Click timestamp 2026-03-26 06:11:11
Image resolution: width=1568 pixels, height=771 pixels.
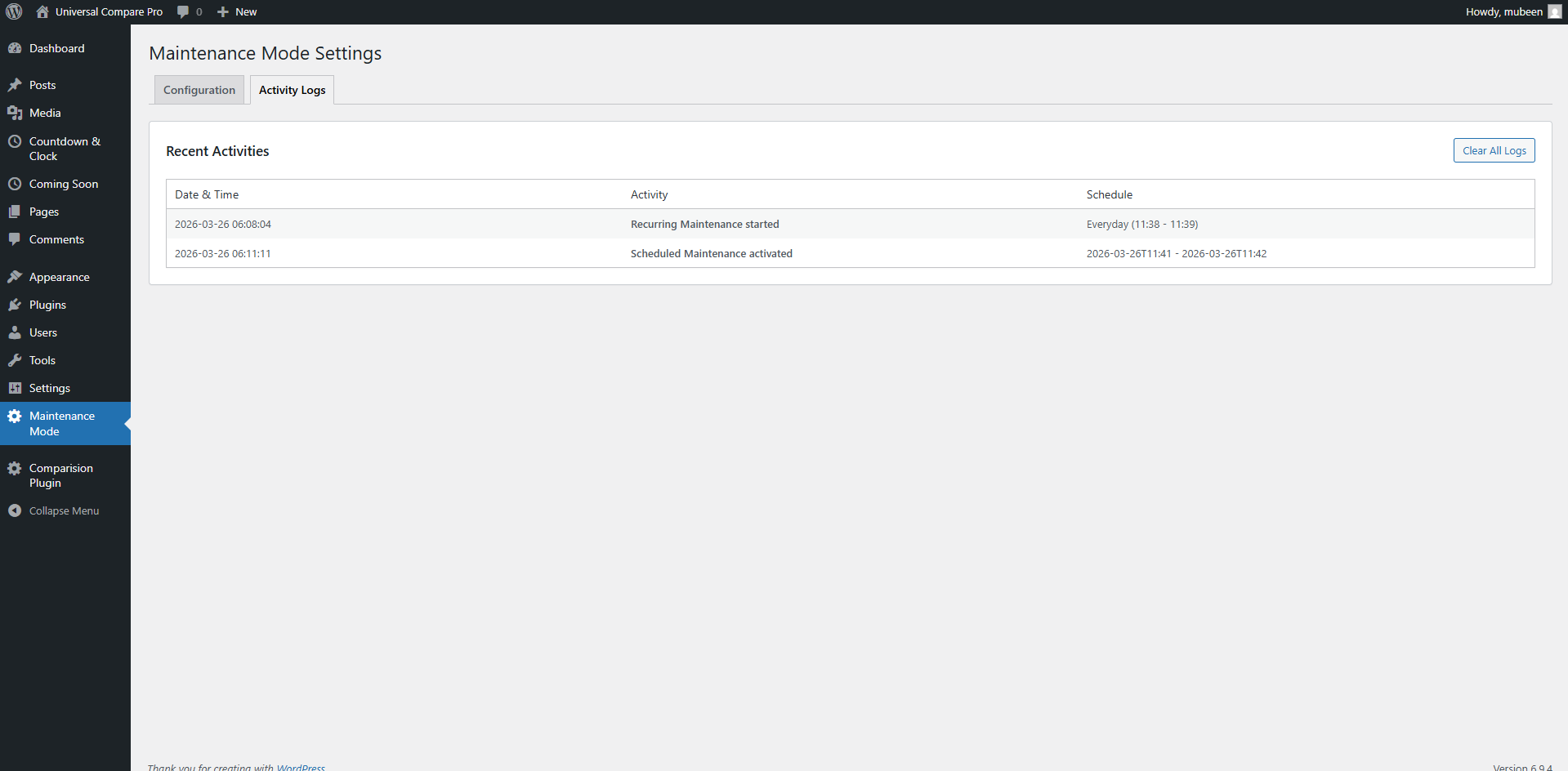[223, 253]
